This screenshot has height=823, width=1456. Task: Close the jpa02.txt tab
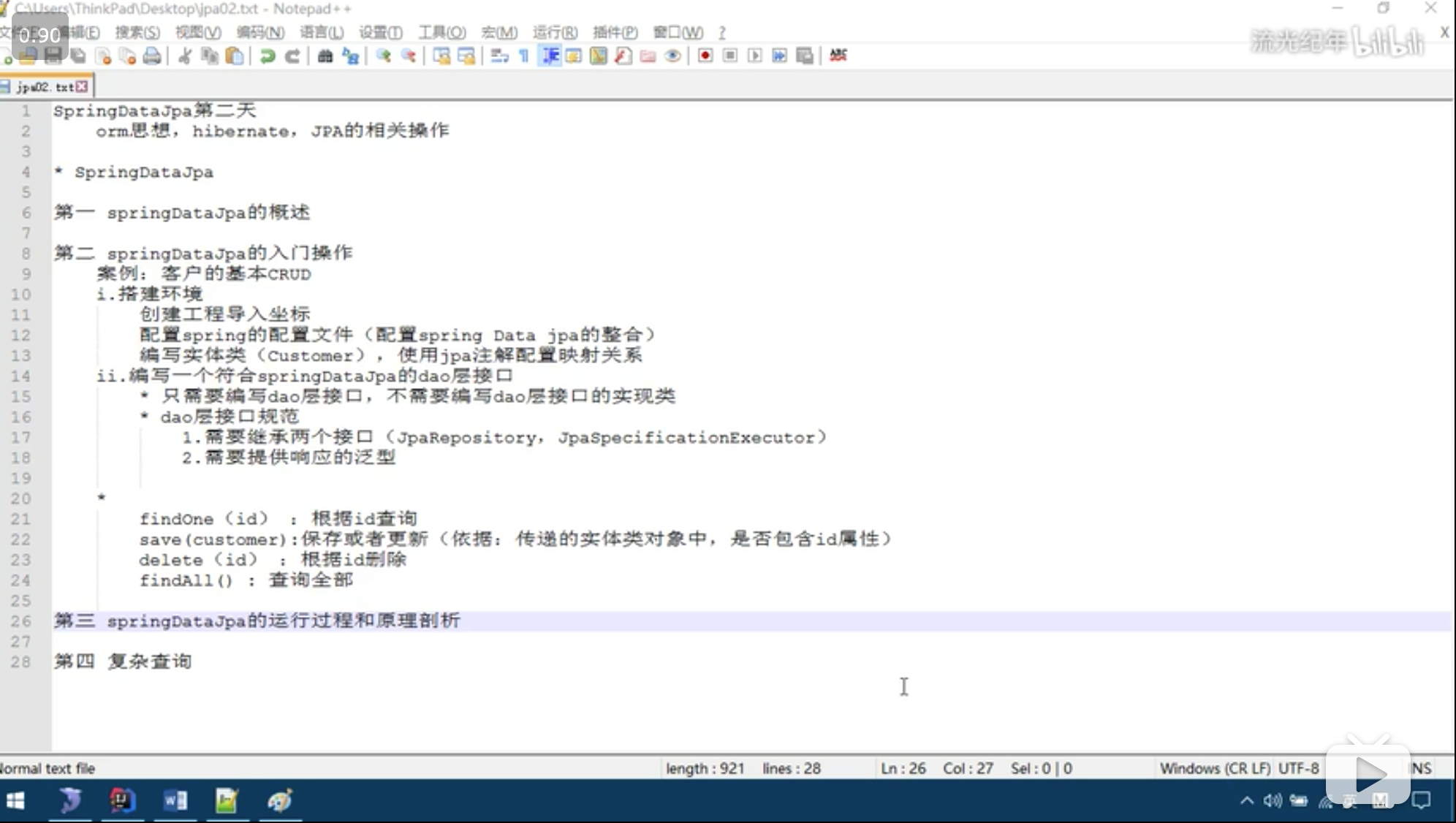coord(82,87)
